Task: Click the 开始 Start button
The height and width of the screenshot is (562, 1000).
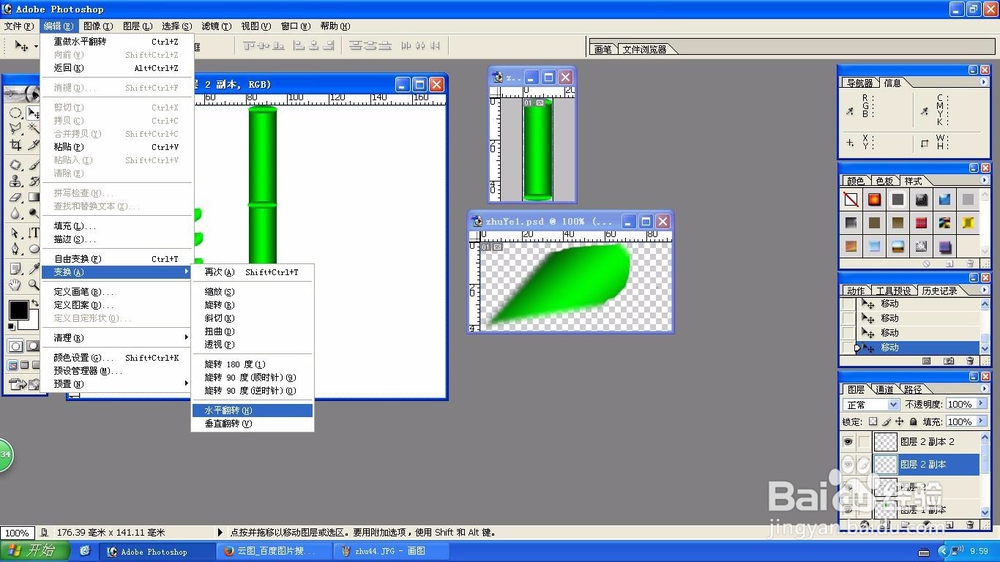Action: click(x=35, y=551)
